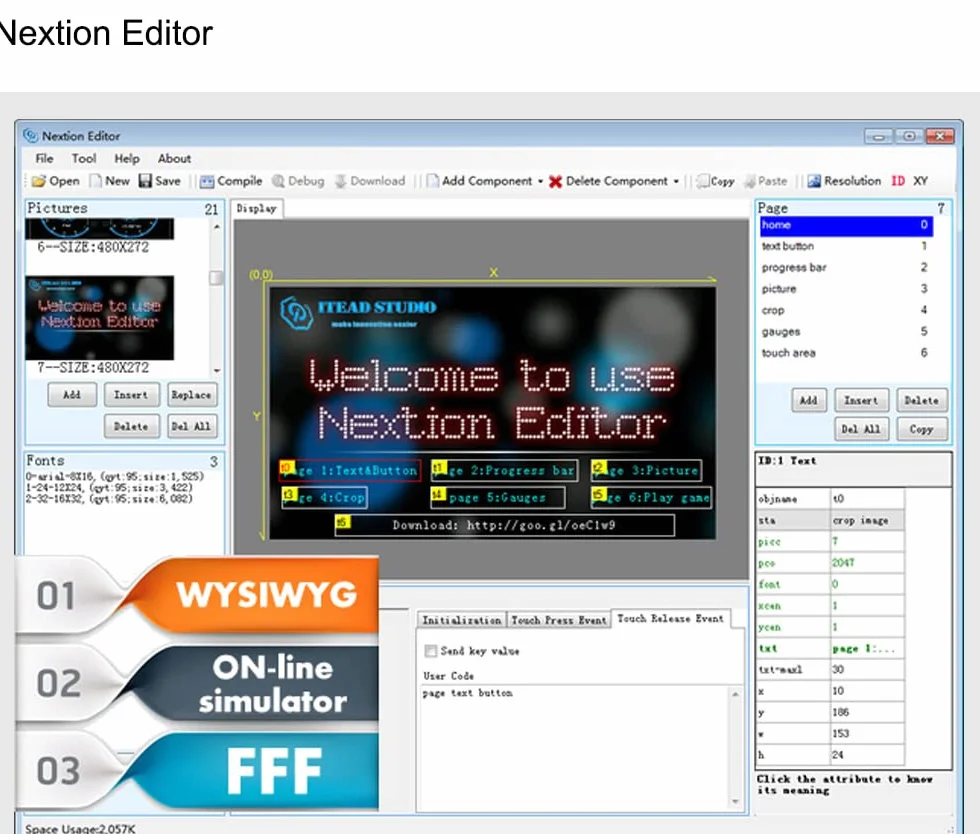
Task: Select t6 Download URL text component
Action: point(504,526)
